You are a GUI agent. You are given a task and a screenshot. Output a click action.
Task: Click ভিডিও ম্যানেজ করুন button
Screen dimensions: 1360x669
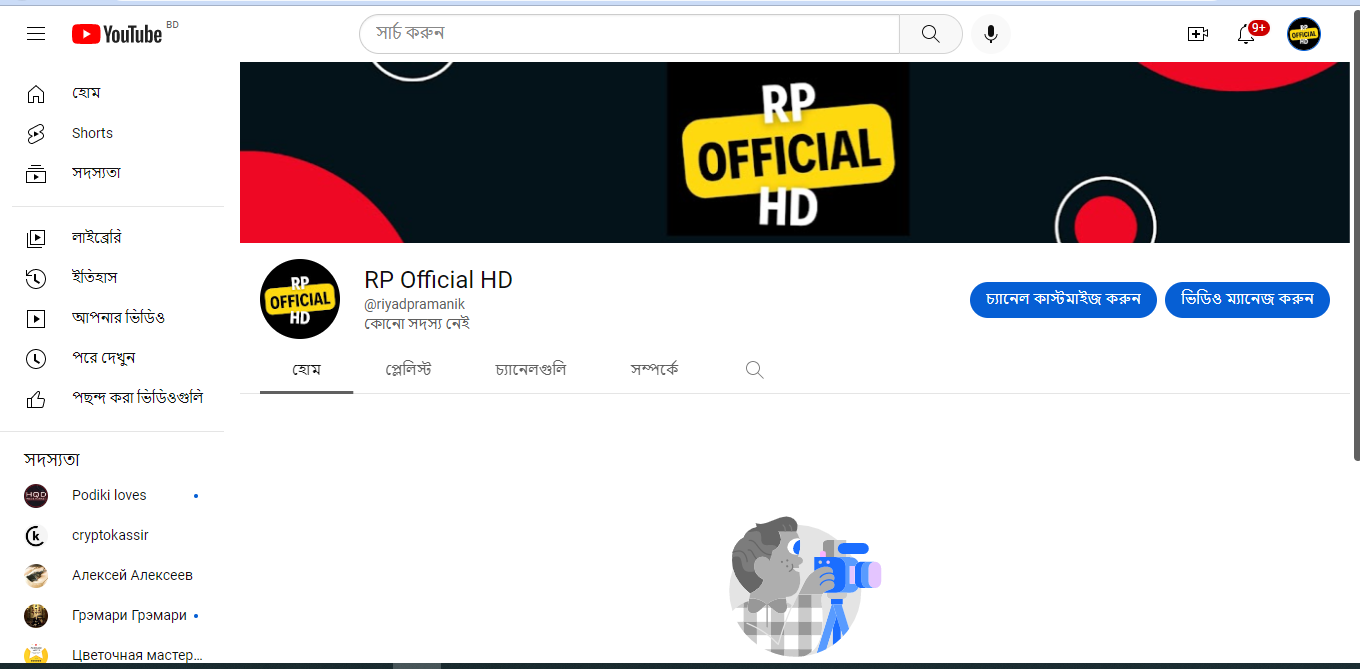click(1247, 300)
